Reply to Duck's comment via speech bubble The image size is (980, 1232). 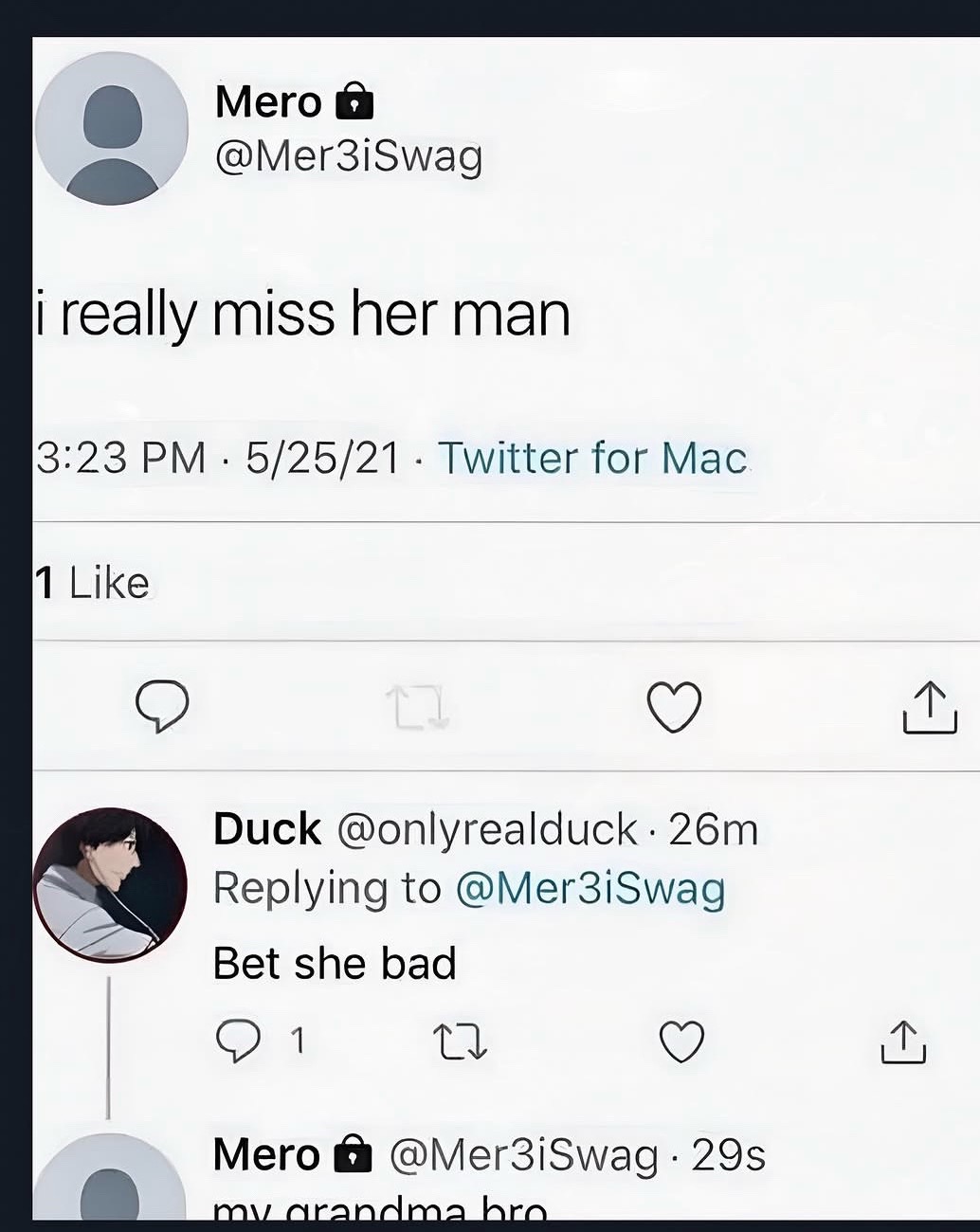point(236,1042)
